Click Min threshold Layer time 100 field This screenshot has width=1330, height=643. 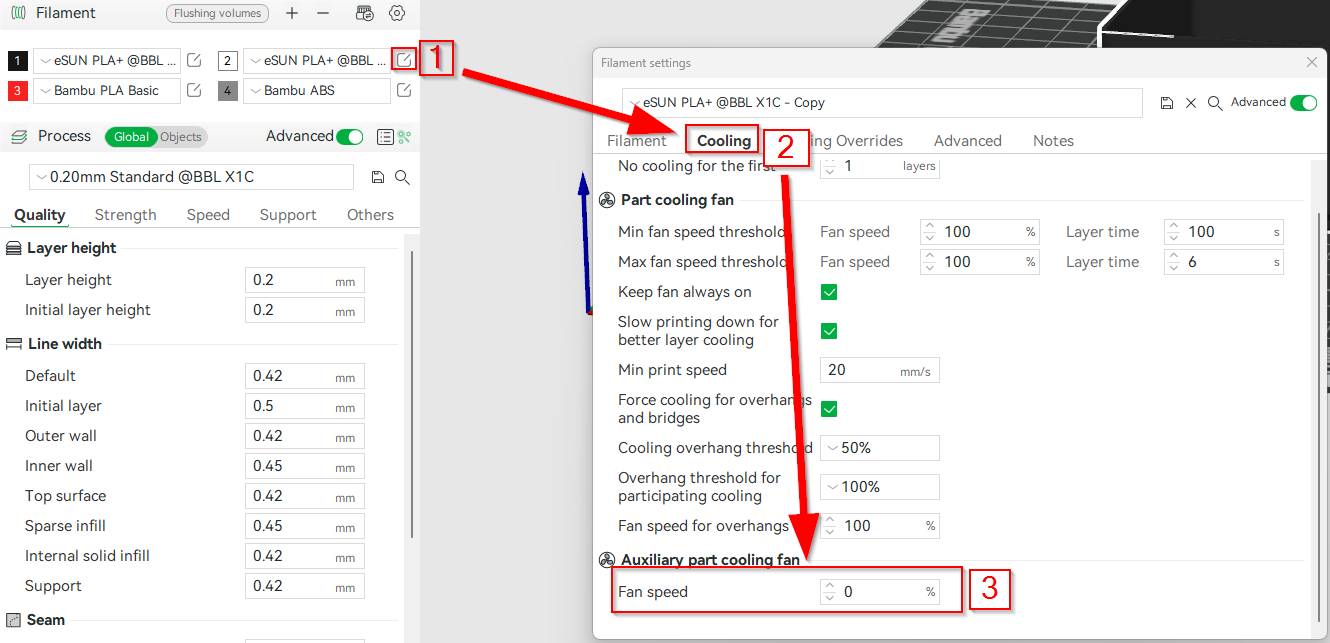[x=1224, y=232]
